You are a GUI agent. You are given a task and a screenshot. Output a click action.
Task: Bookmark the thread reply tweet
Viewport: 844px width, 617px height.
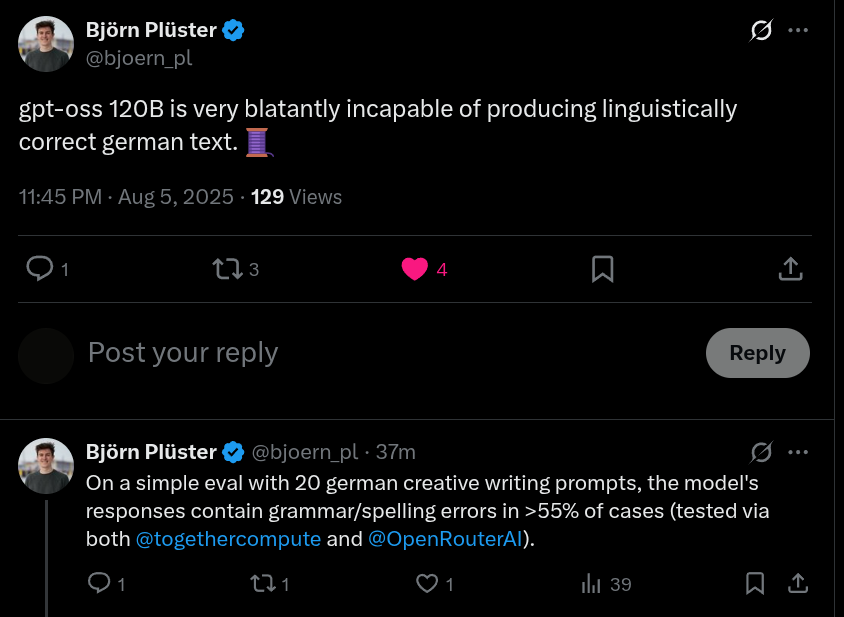[x=756, y=583]
